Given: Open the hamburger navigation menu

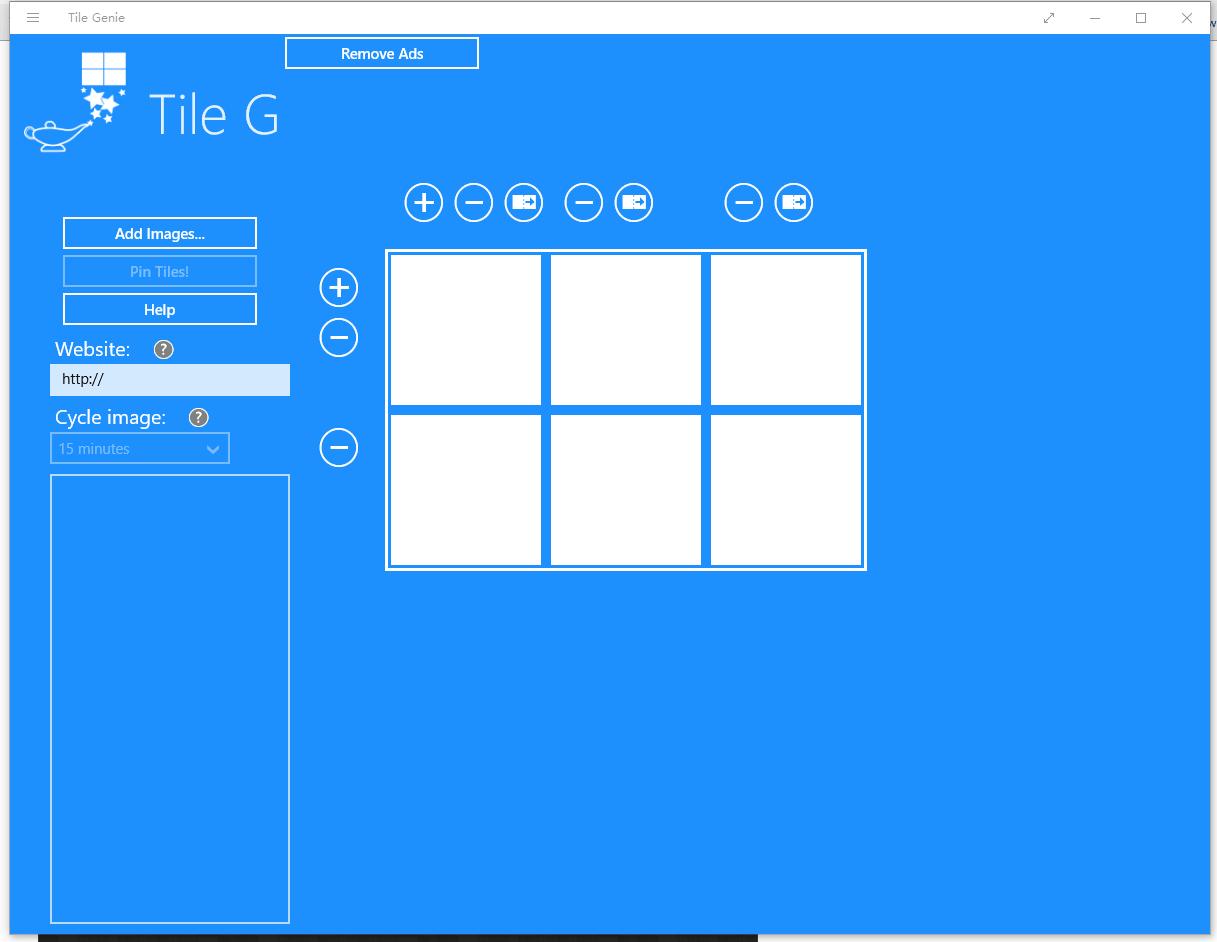Looking at the screenshot, I should (32, 17).
